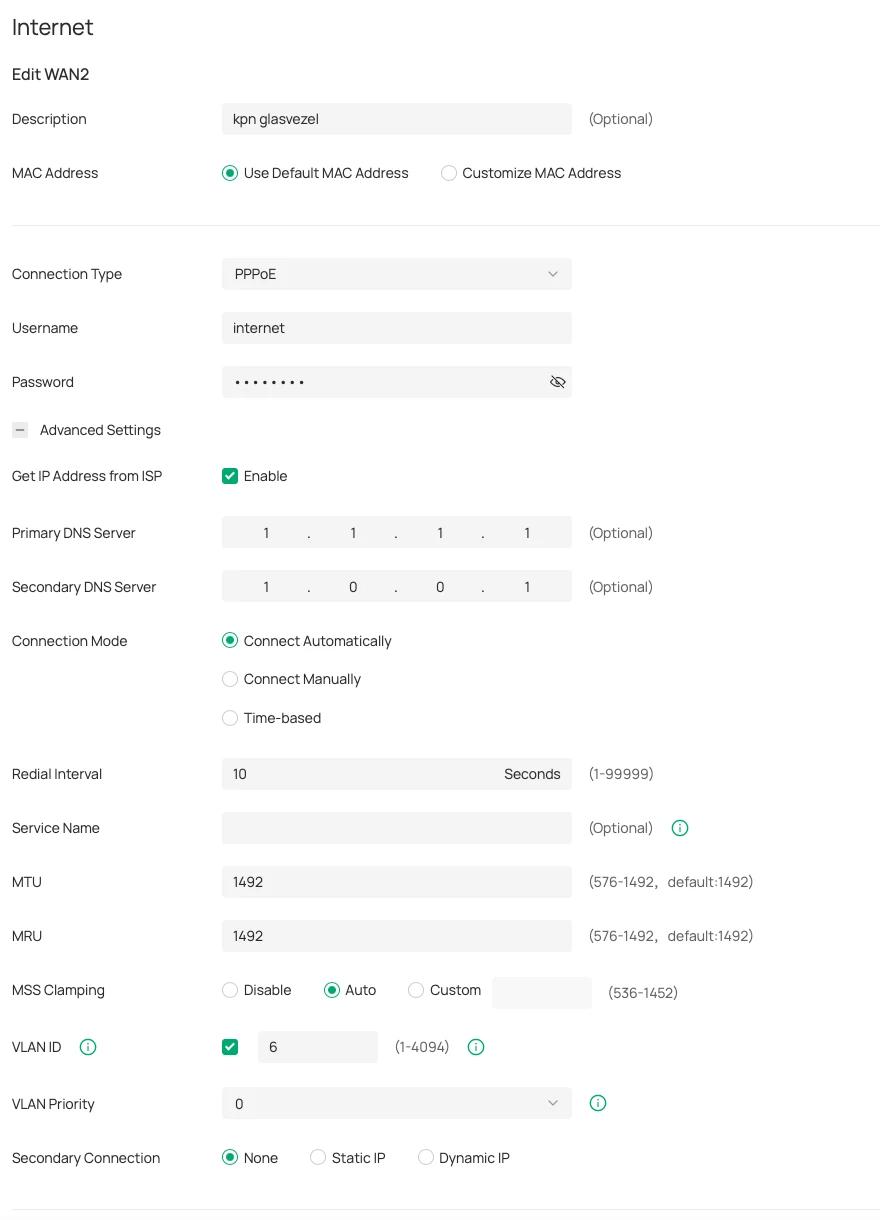Image resolution: width=880 pixels, height=1220 pixels.
Task: Click the MTU input field
Action: pyautogui.click(x=397, y=882)
